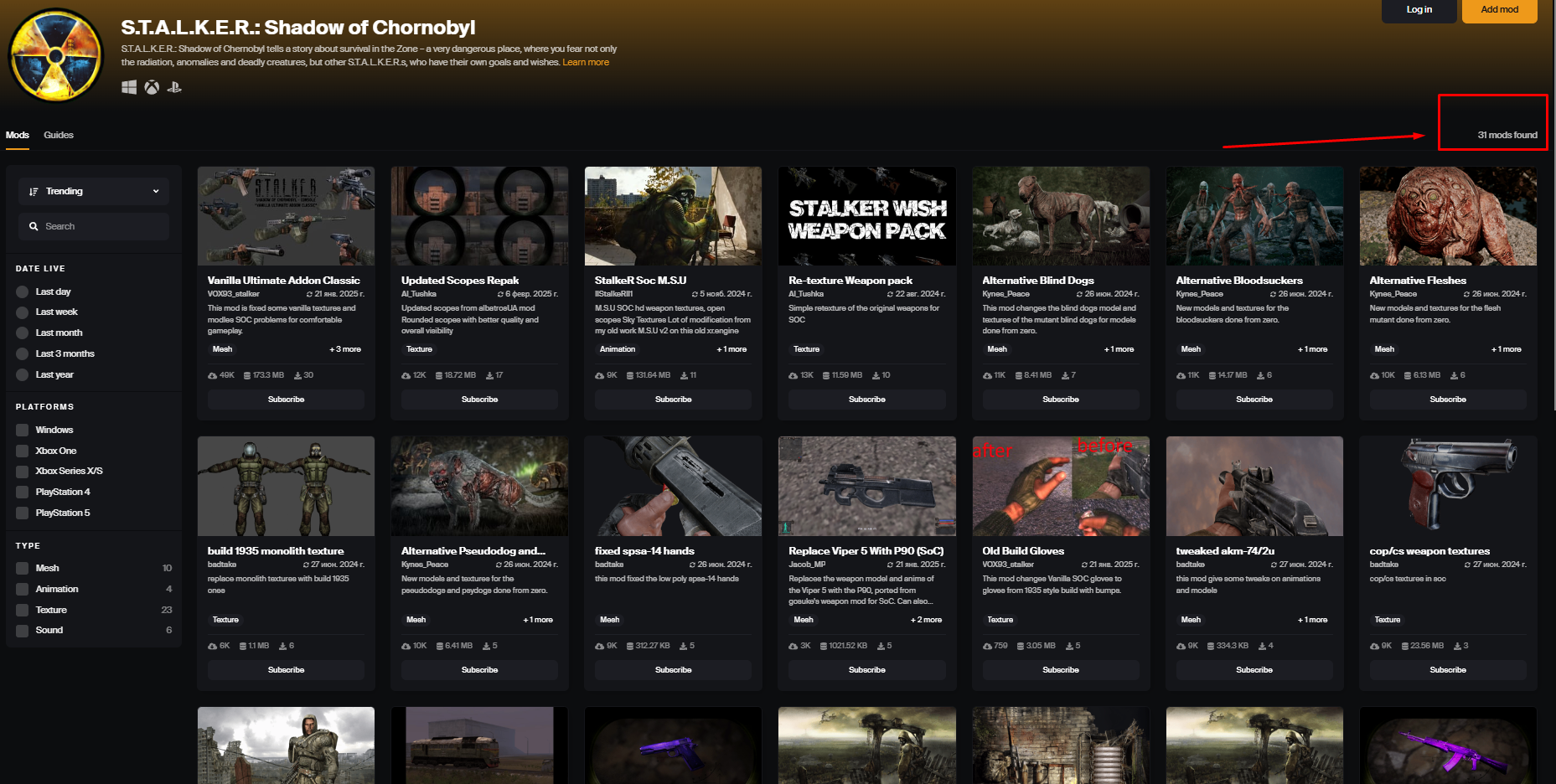Filter by the Animation type checkbox
The height and width of the screenshot is (784, 1556).
23,589
